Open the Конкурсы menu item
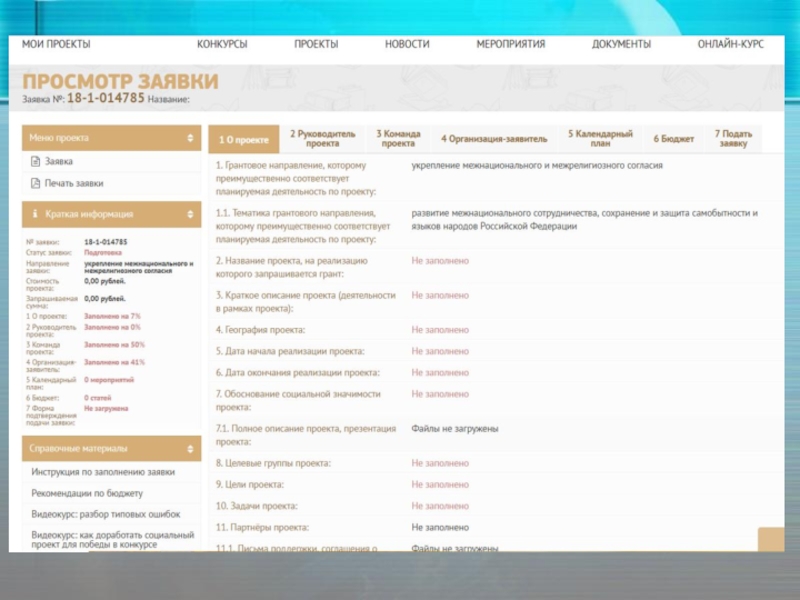 tap(222, 44)
